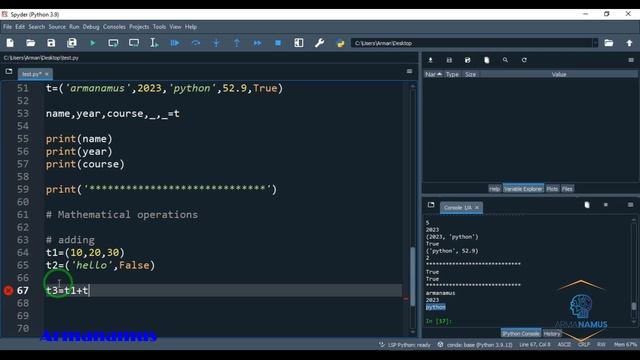
Task: Open editor pane options menu
Action: (x=409, y=71)
